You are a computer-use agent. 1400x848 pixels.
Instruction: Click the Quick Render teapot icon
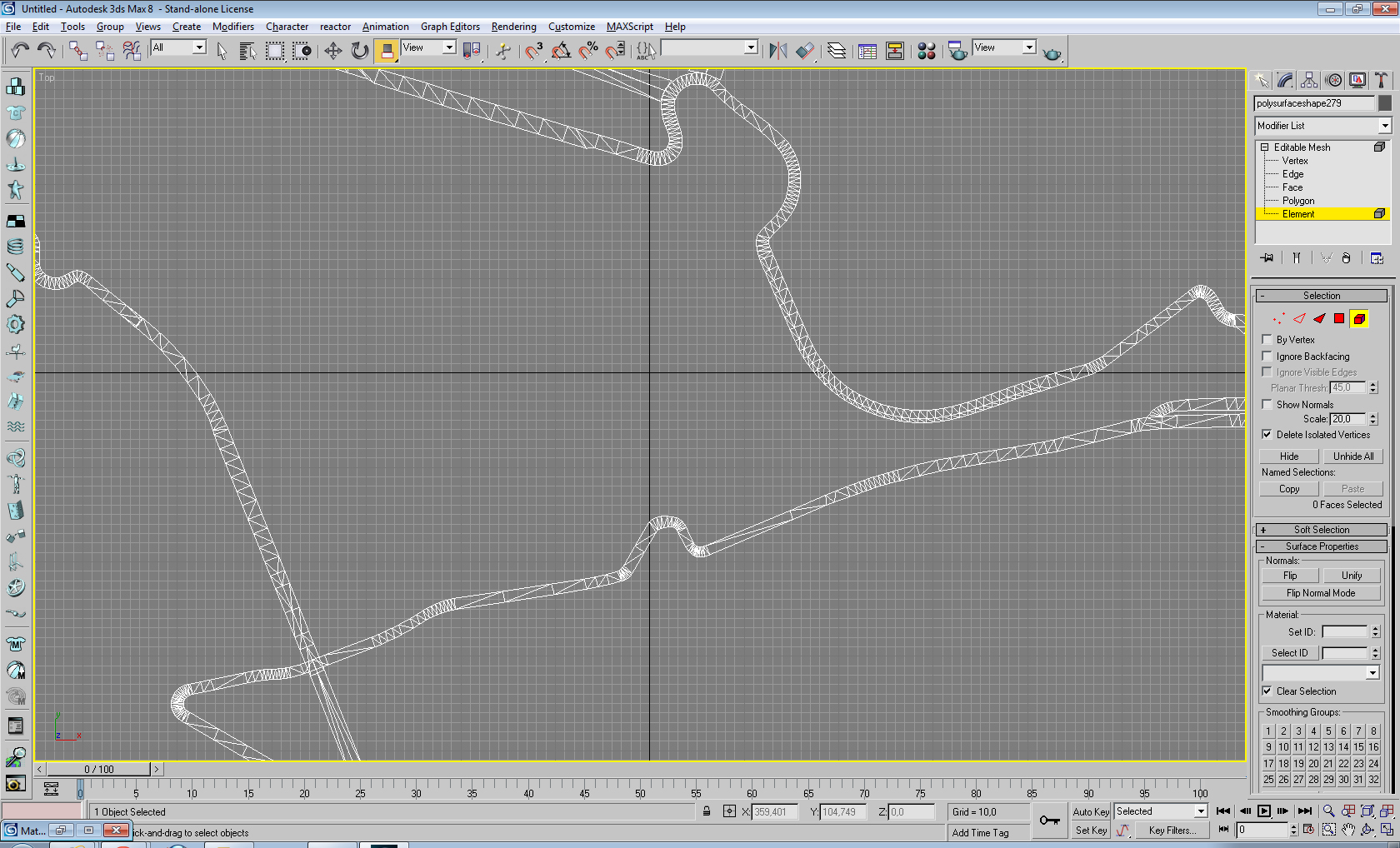coord(1052,52)
